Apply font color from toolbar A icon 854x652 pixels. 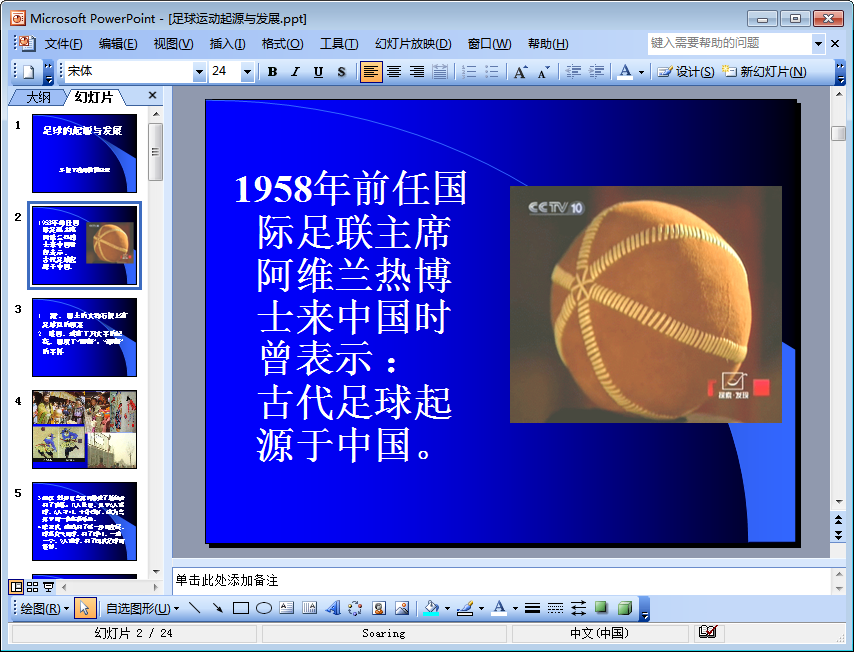tap(625, 71)
